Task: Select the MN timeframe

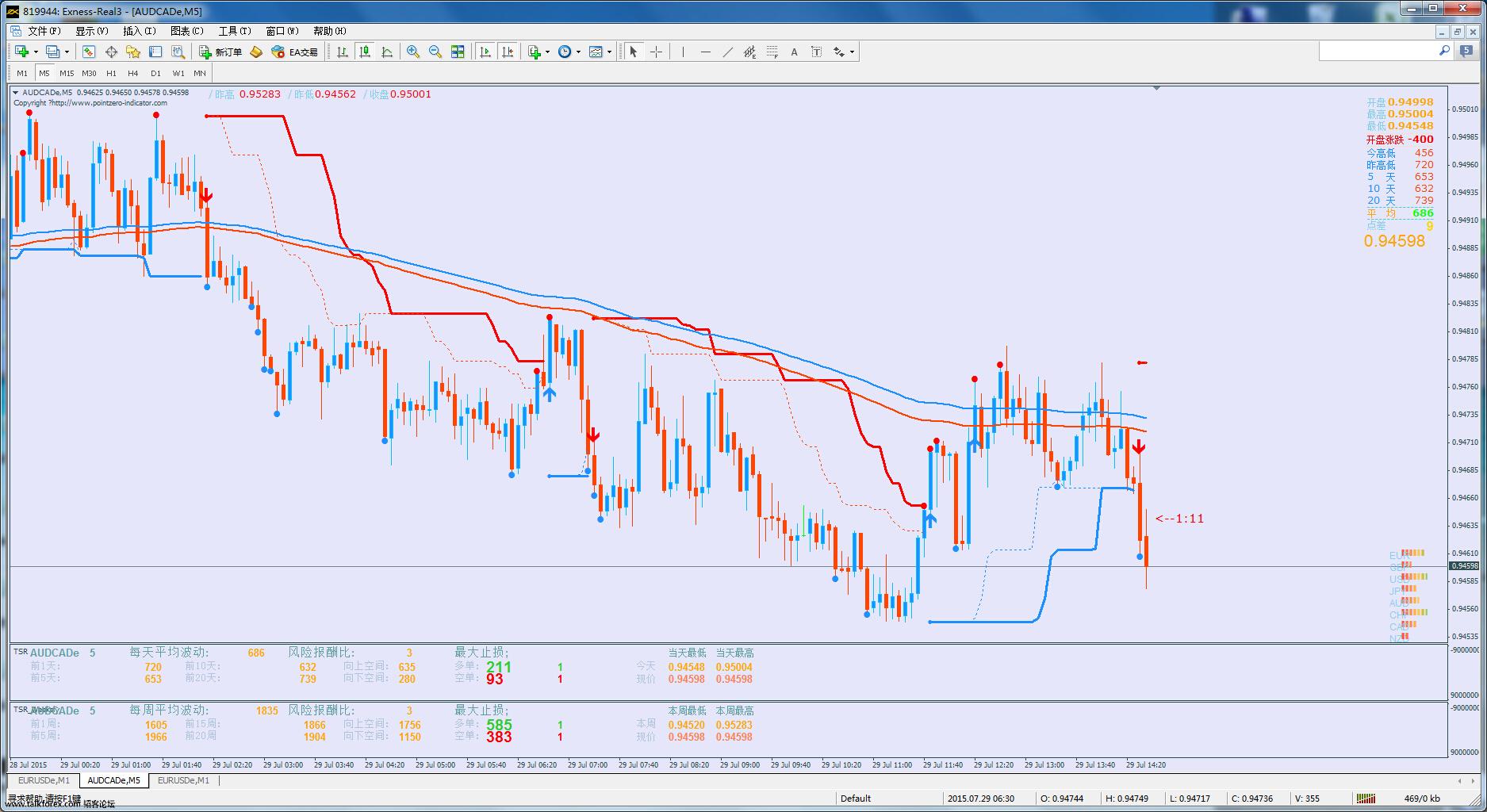Action: click(200, 73)
